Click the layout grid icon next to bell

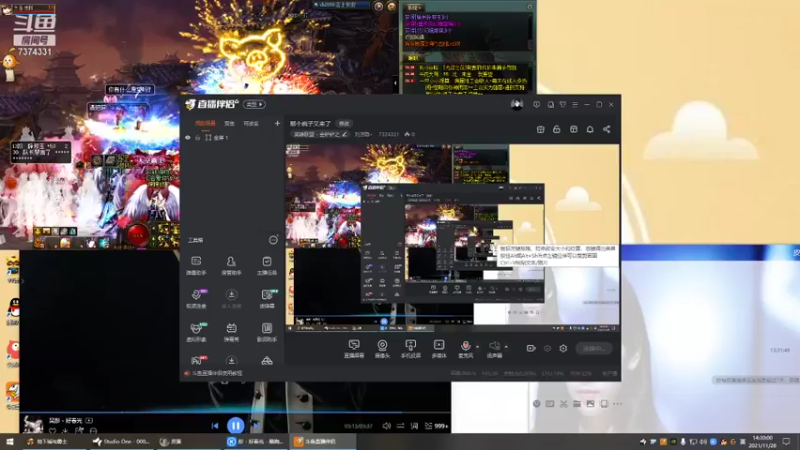tap(573, 130)
